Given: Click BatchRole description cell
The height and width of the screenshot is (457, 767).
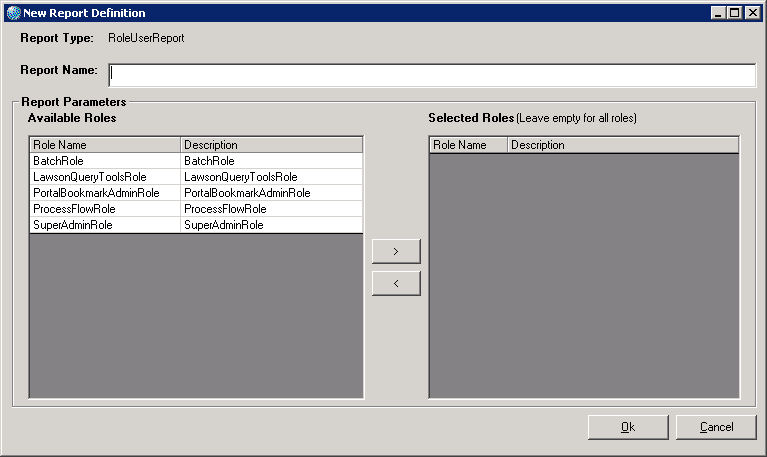Looking at the screenshot, I should click(x=272, y=161).
